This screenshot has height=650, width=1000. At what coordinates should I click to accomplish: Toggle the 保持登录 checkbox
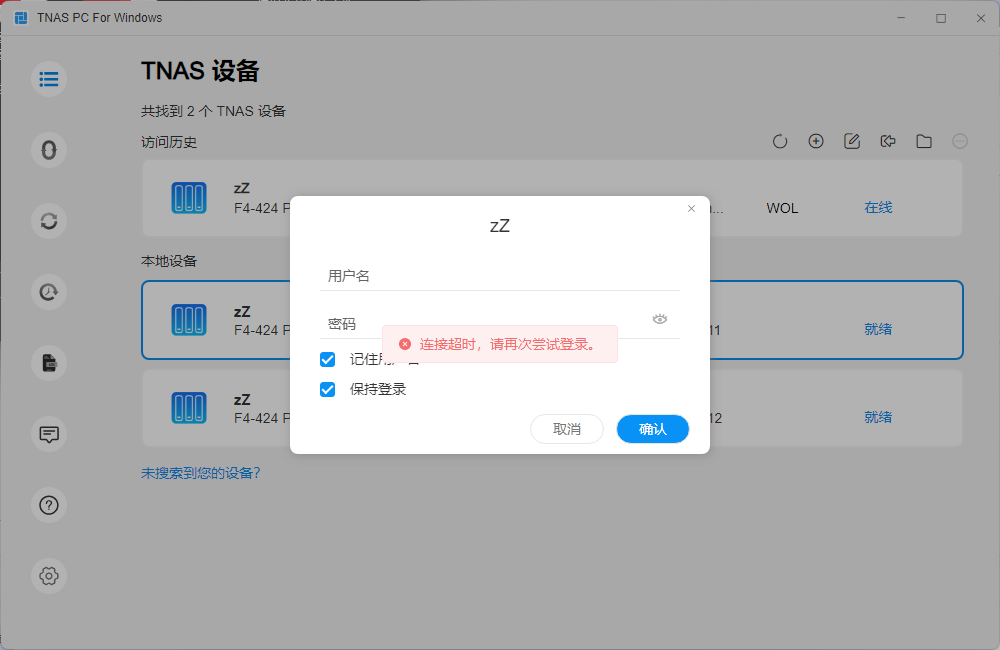328,389
